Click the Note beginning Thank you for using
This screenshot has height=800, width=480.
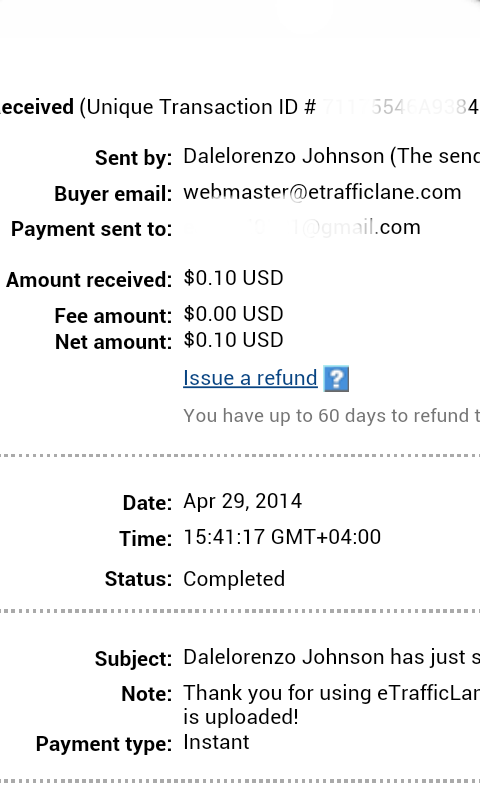pyautogui.click(x=332, y=705)
